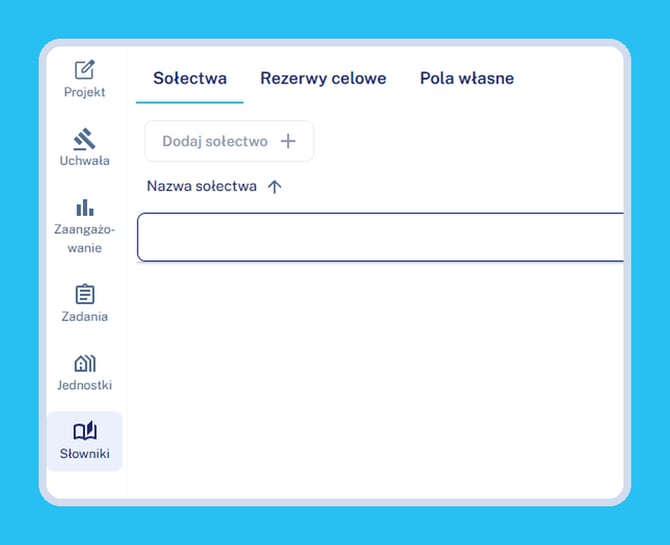Click the Nazwa sołectwa column header
The width and height of the screenshot is (670, 545).
202,186
